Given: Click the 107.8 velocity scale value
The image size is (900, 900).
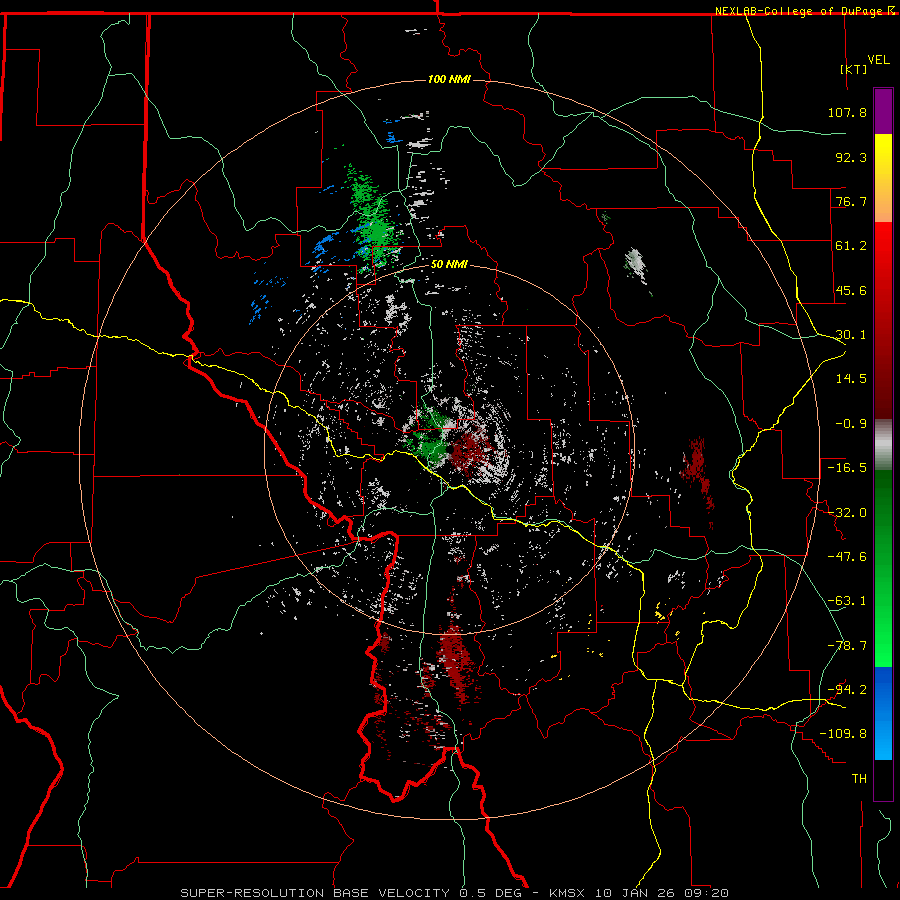Looking at the screenshot, I should click(x=847, y=112).
